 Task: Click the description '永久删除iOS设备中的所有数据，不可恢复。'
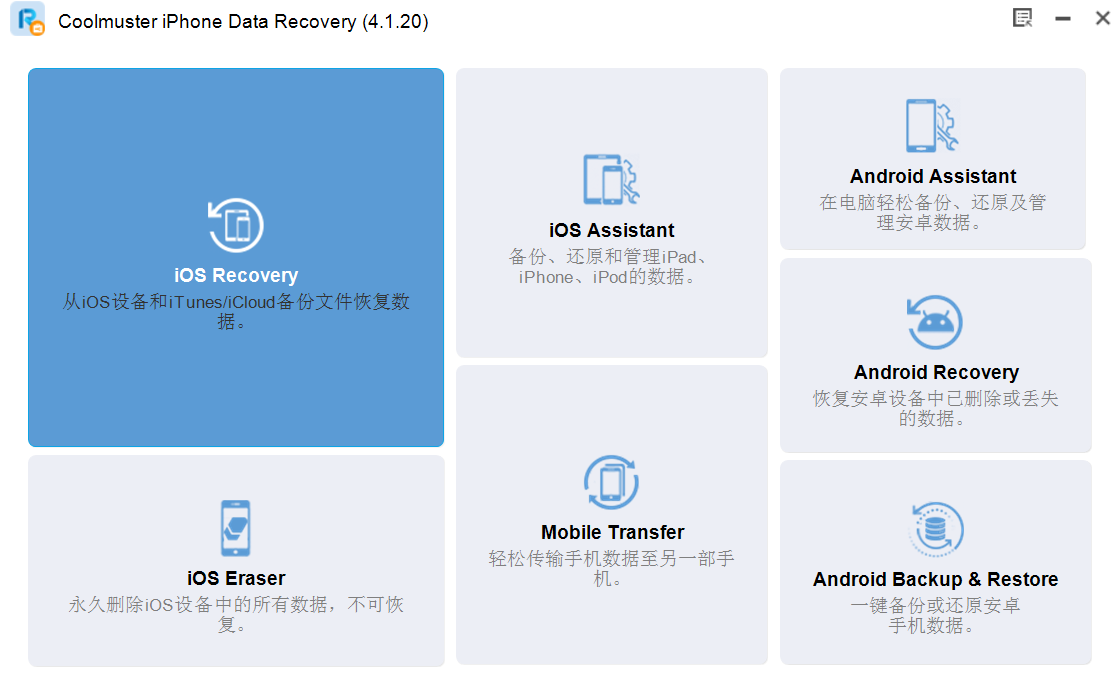(x=235, y=615)
